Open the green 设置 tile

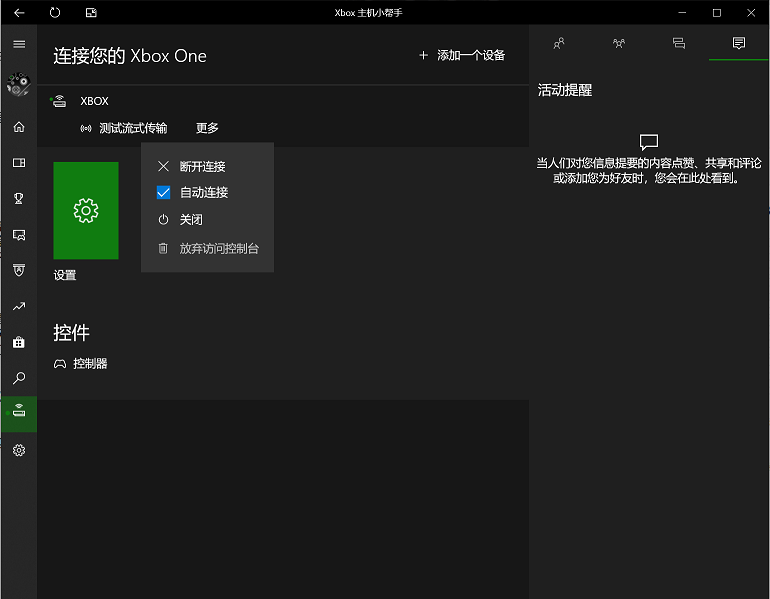(86, 210)
